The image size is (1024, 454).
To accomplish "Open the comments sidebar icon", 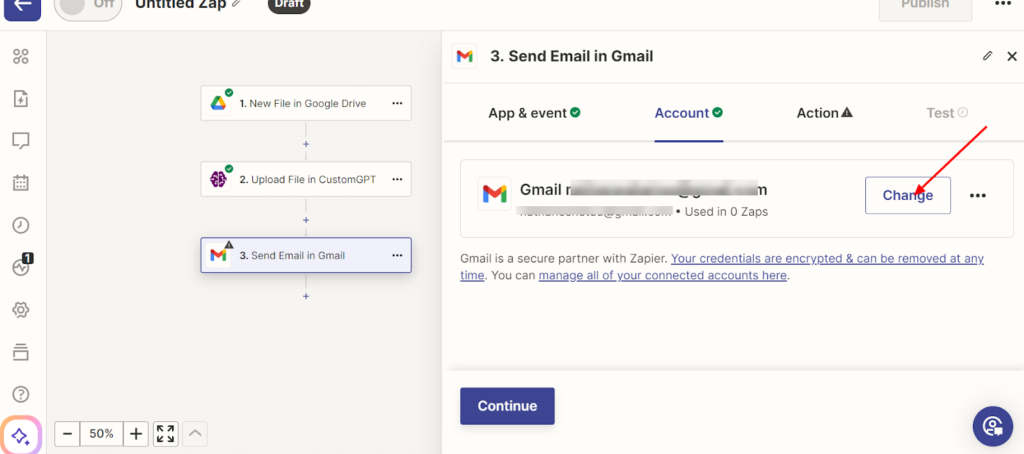I will (x=21, y=140).
